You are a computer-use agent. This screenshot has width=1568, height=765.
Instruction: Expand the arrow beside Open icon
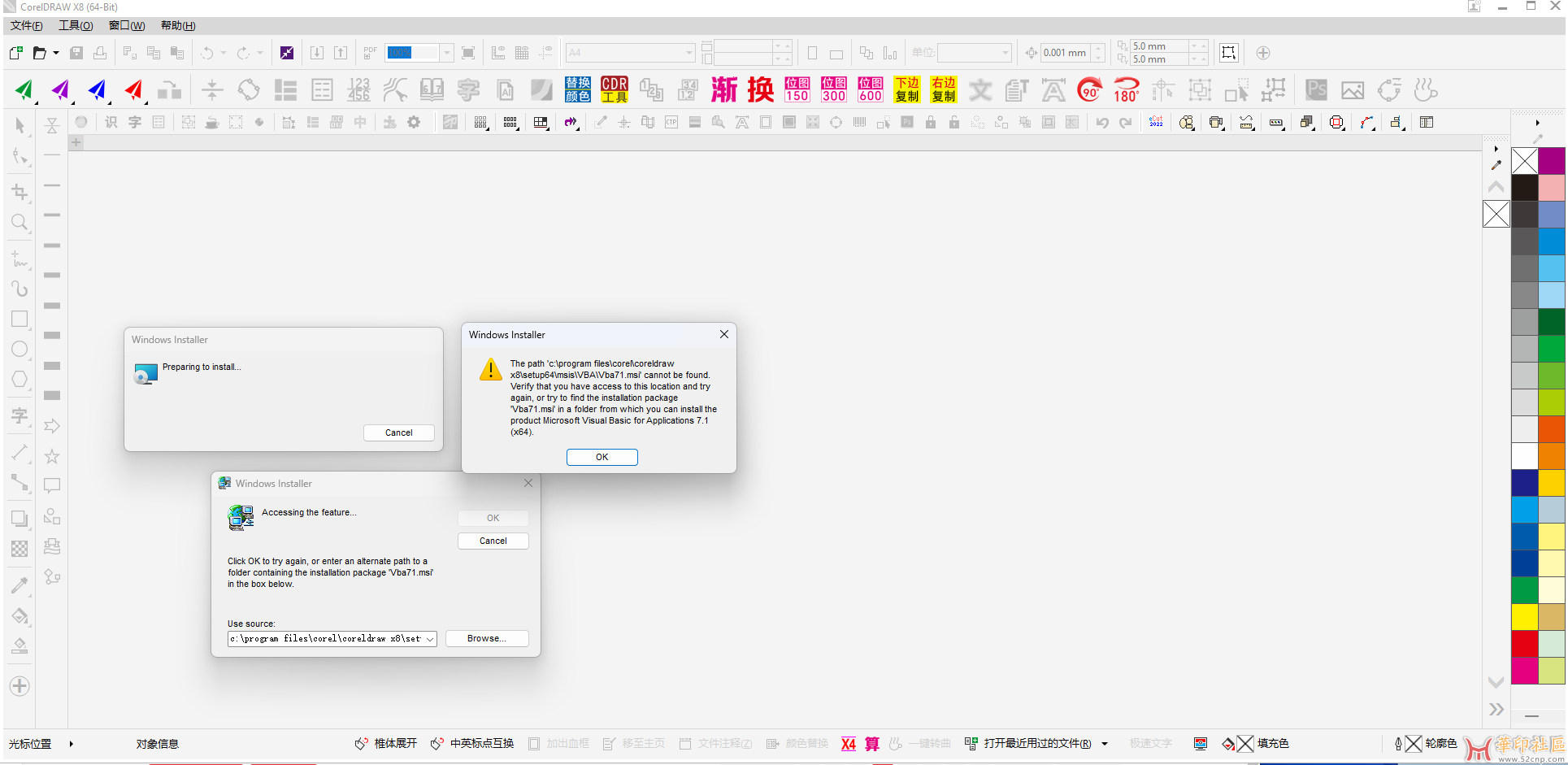[x=56, y=53]
